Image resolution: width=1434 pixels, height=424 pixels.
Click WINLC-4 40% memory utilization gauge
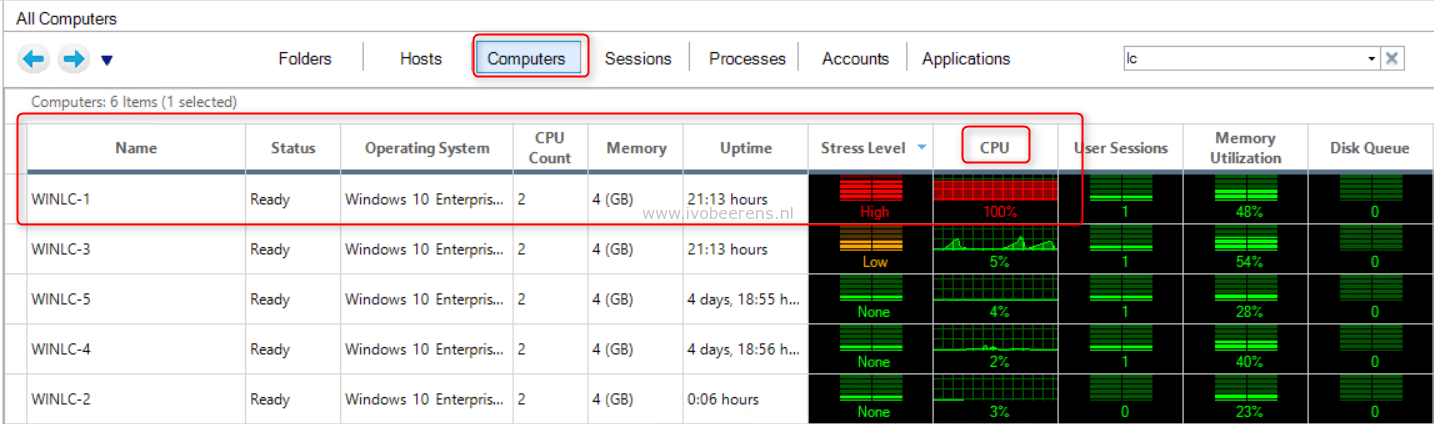(1245, 348)
